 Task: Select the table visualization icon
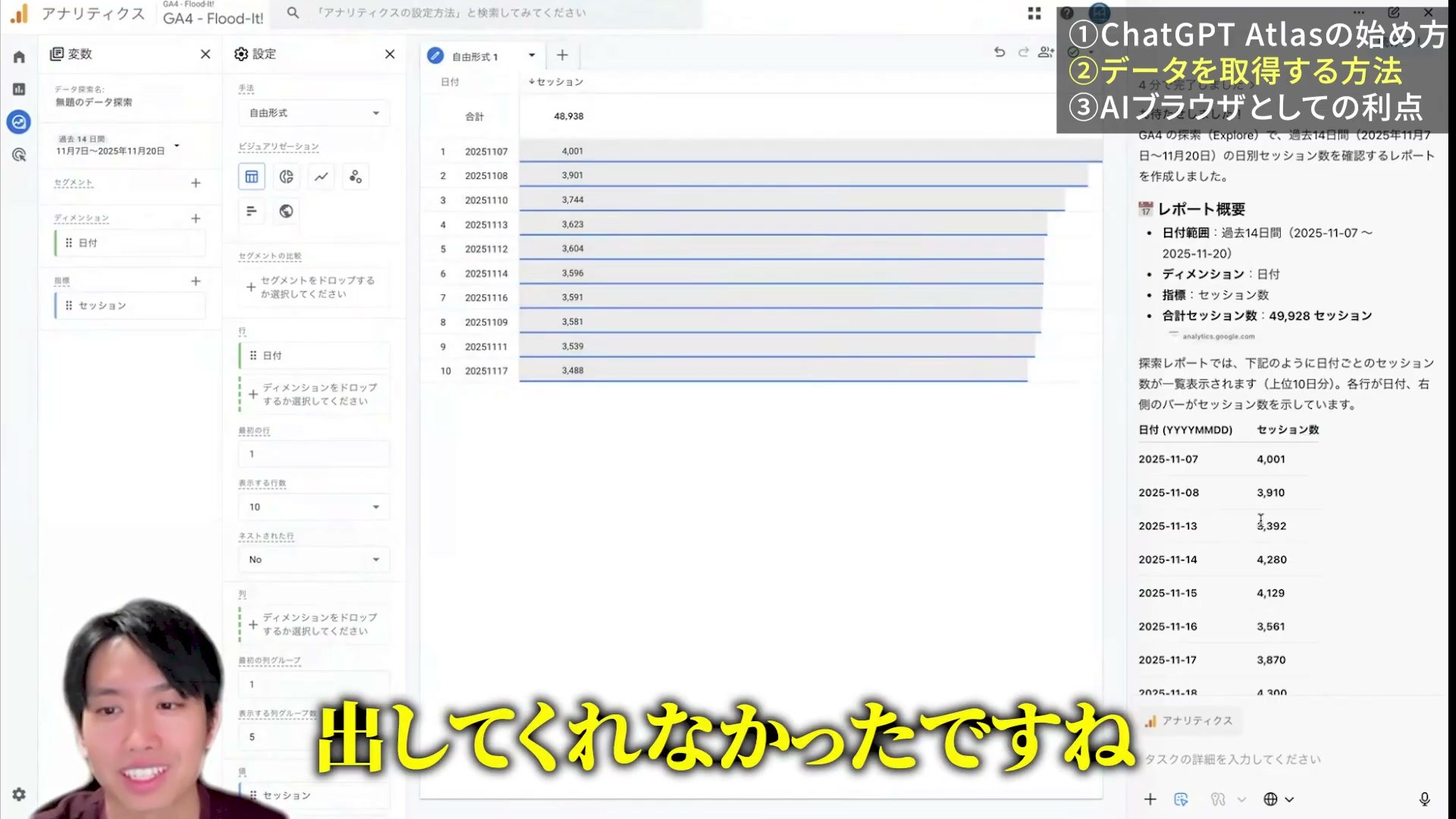252,177
